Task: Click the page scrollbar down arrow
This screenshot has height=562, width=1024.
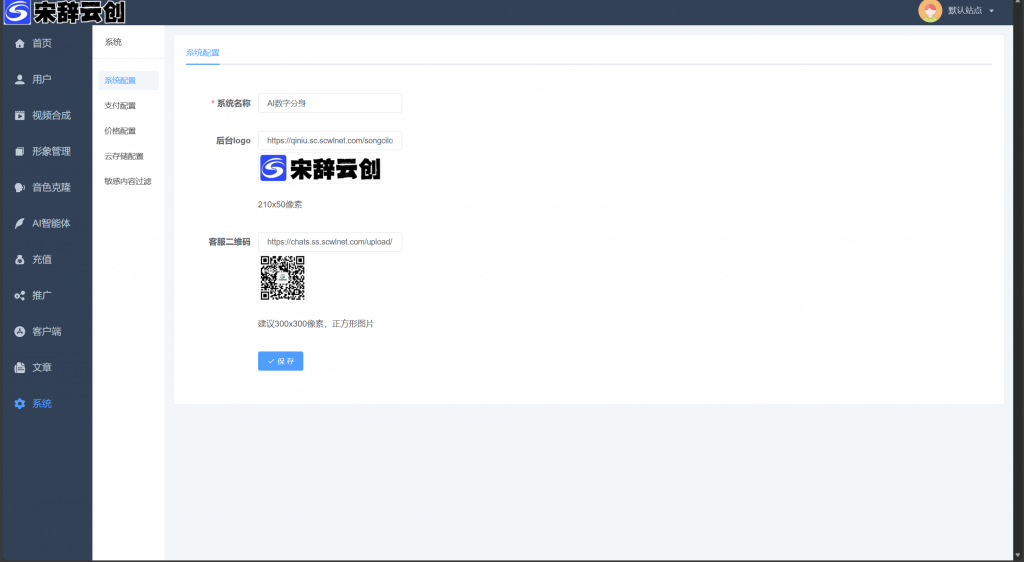Action: 1018,555
